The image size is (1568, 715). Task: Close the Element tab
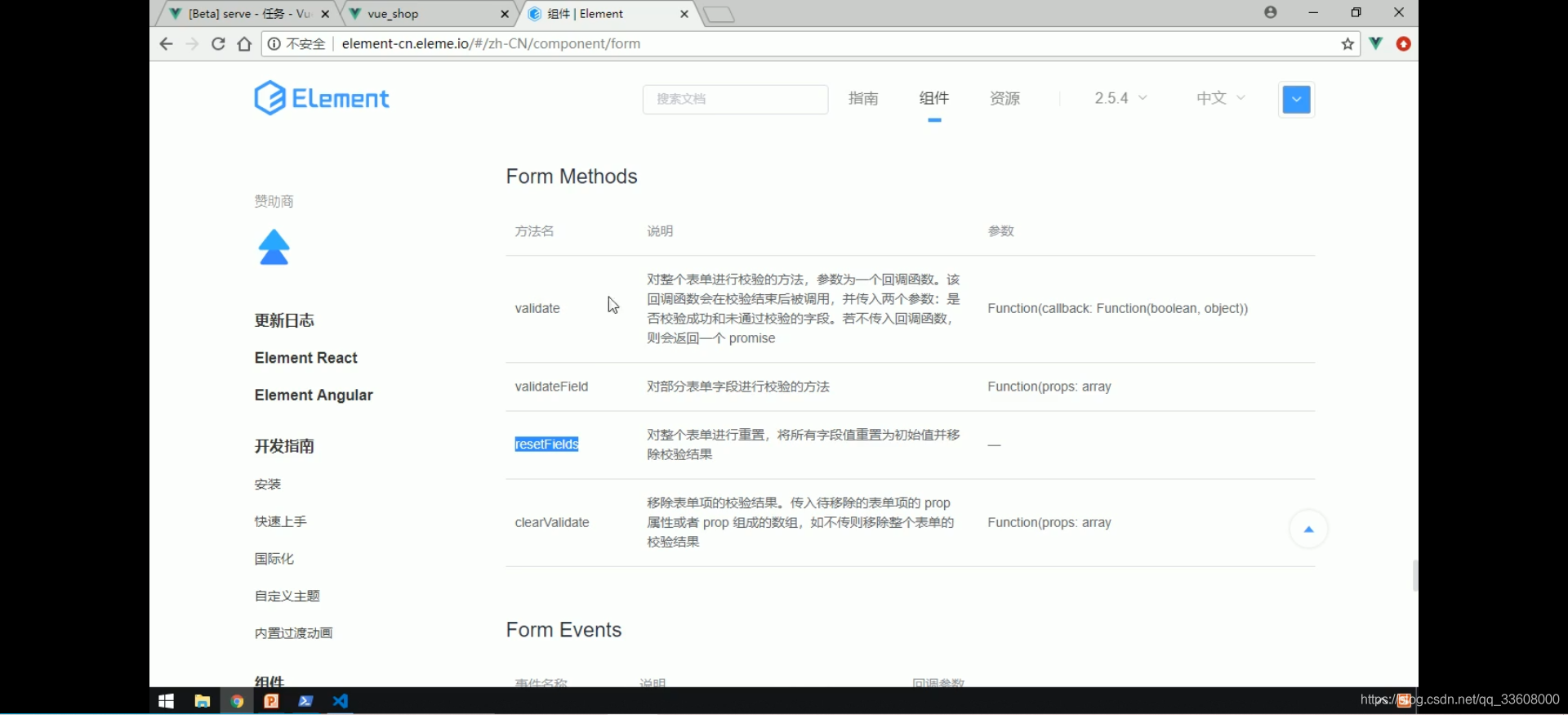[x=684, y=14]
